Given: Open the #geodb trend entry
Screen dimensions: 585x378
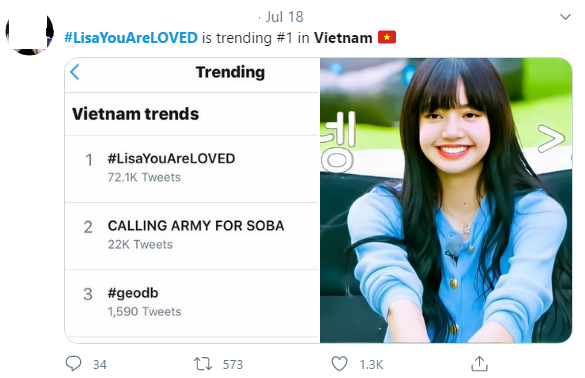Looking at the screenshot, I should click(192, 303).
